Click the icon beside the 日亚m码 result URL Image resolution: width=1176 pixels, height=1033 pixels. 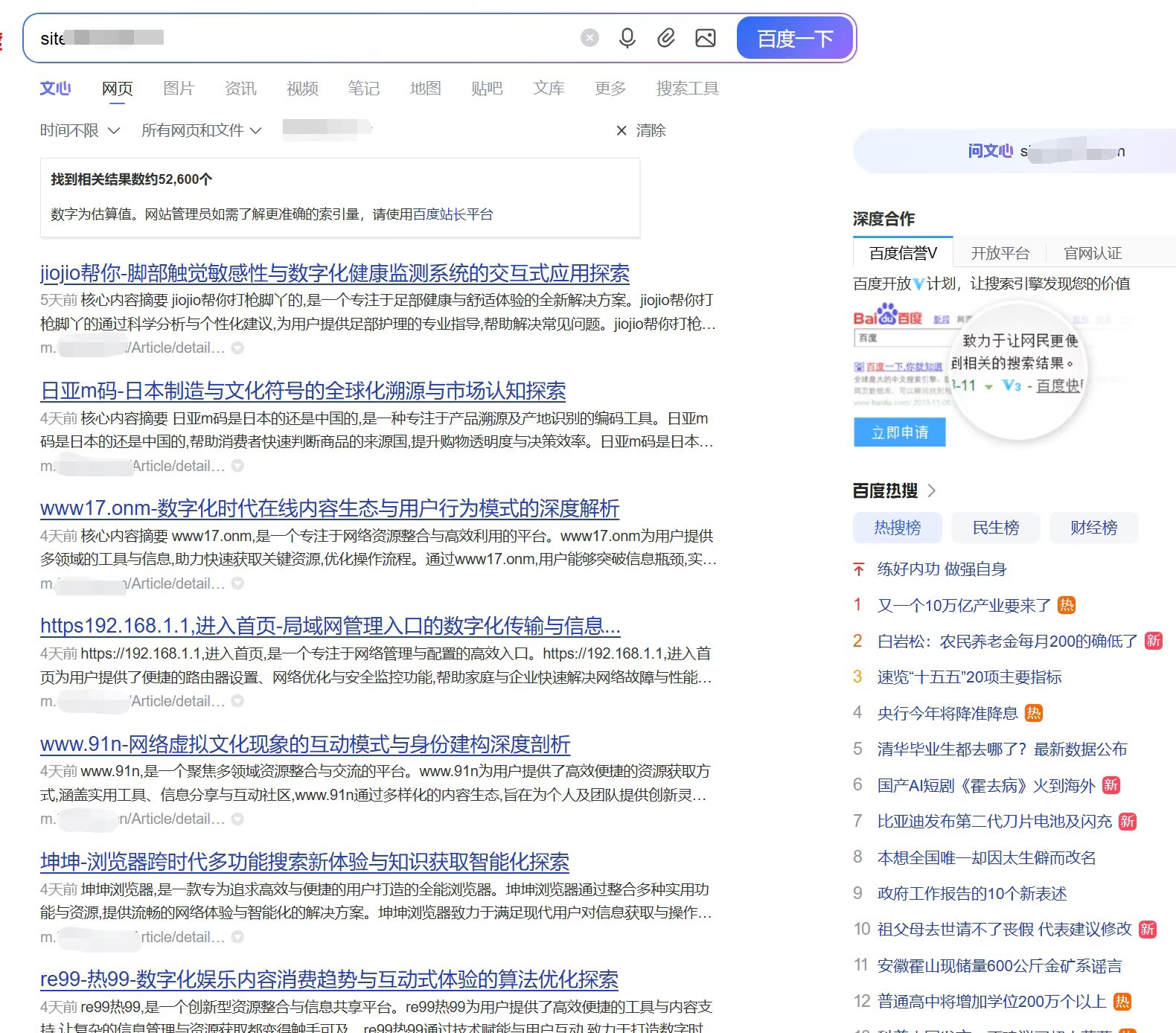(237, 466)
